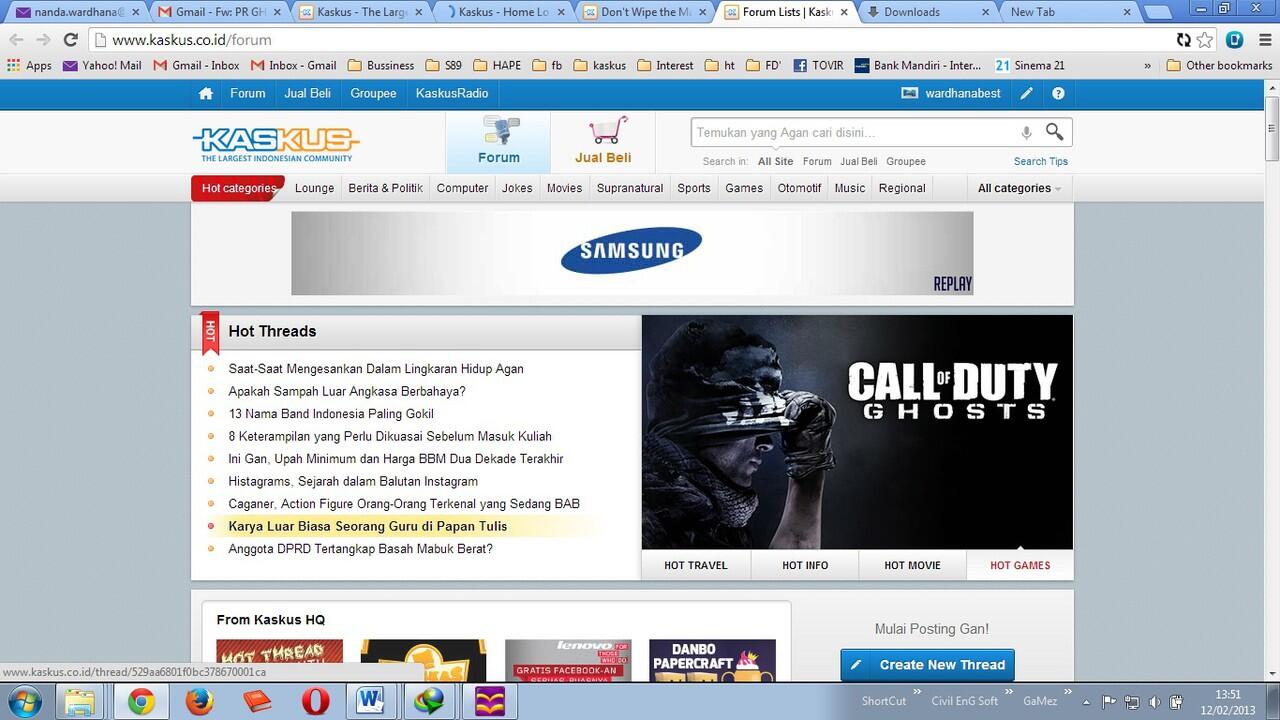Click the Action Center flag icon
Screen dimensions: 1280x720
1108,702
